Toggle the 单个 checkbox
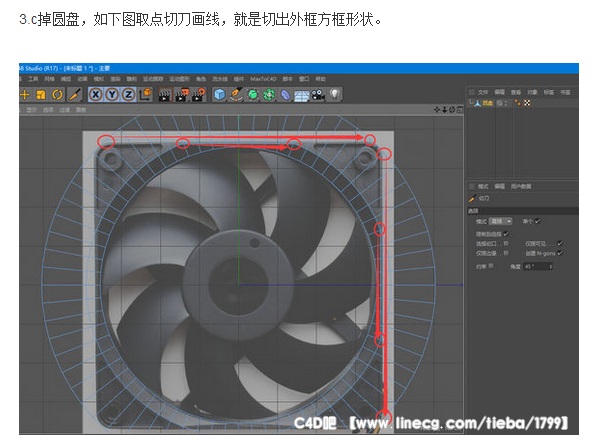 [538, 221]
